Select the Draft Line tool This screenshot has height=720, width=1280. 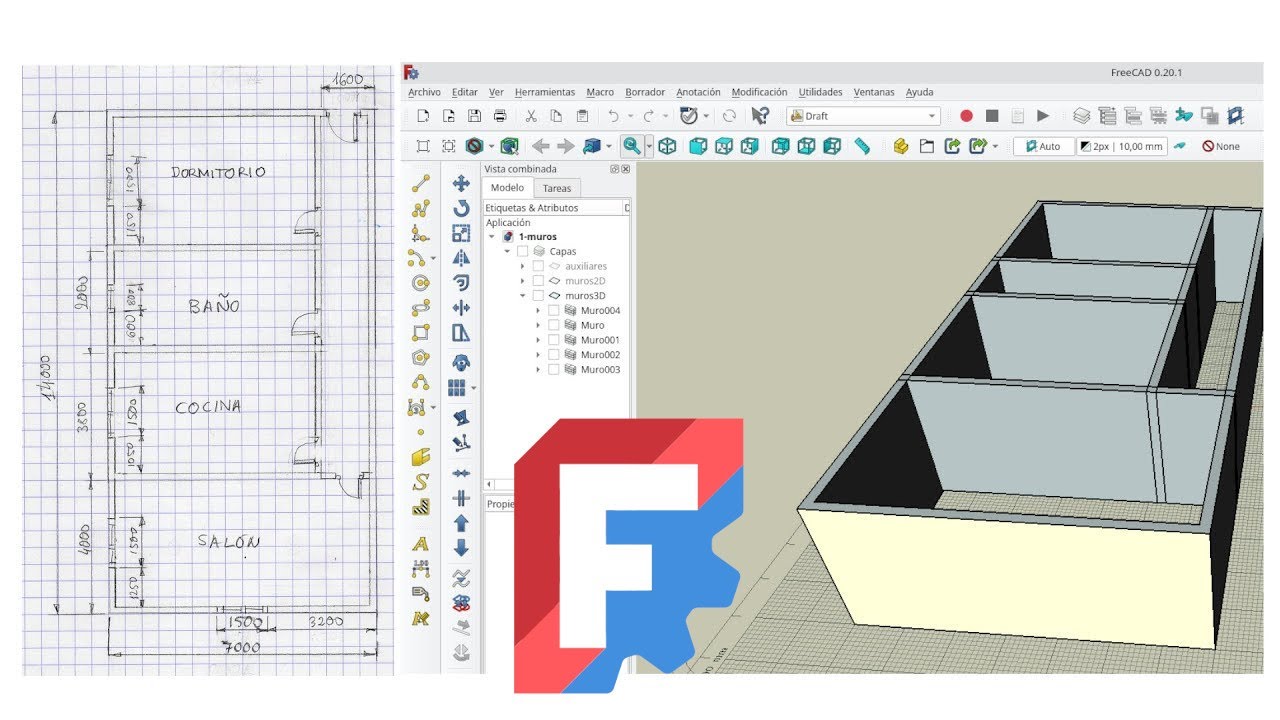421,183
